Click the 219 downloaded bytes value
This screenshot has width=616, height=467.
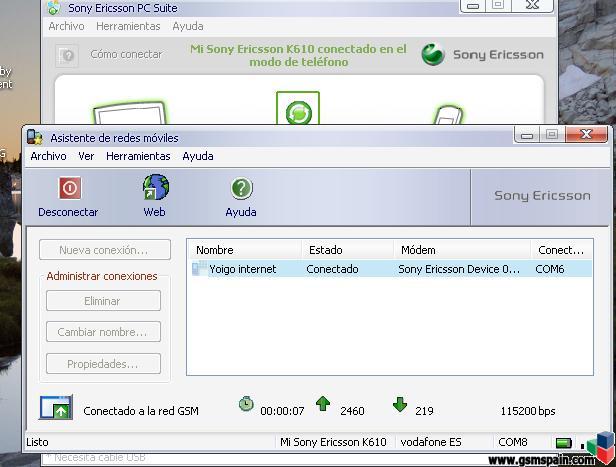(x=424, y=411)
